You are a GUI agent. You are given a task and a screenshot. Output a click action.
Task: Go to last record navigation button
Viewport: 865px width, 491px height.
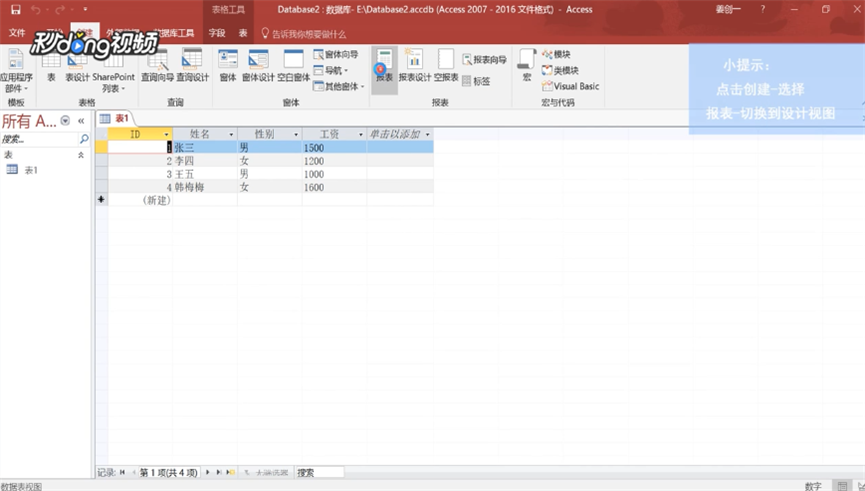[219, 472]
